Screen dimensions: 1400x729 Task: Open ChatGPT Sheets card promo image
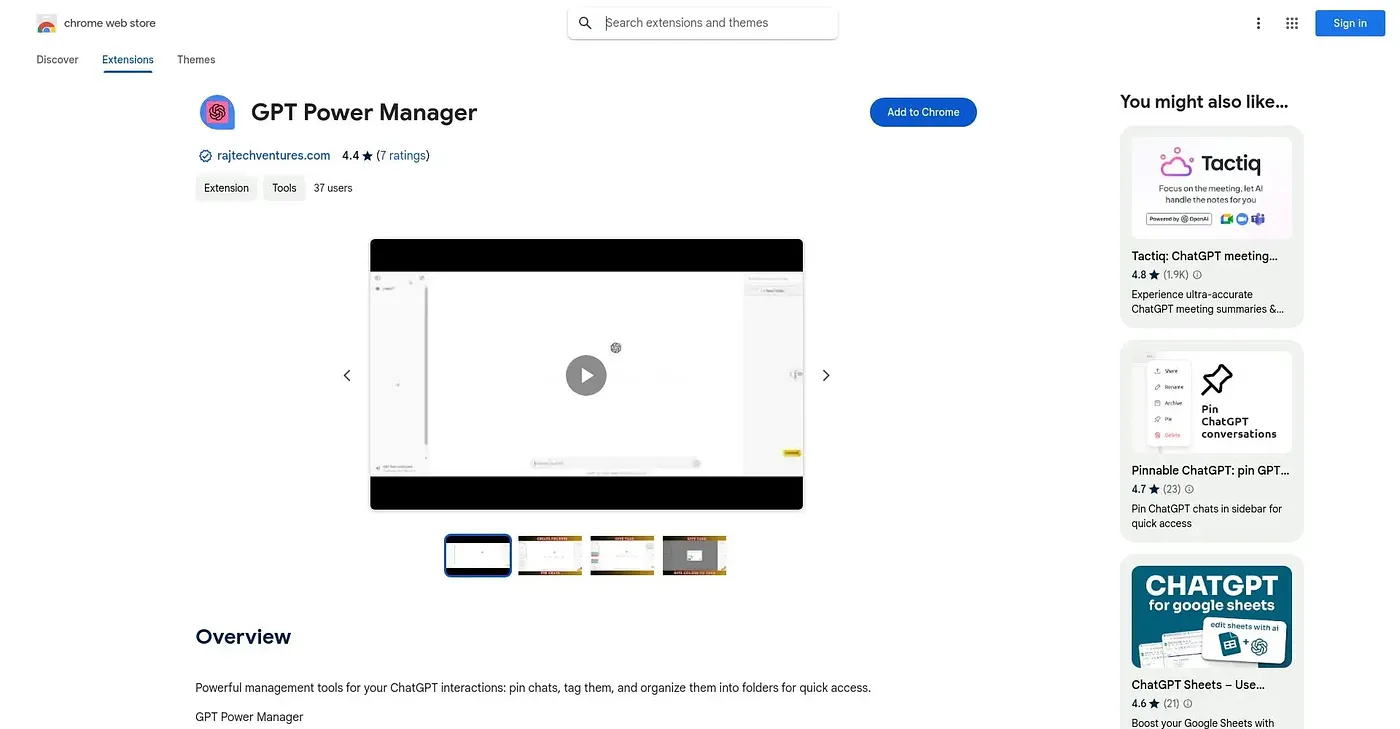click(x=1212, y=617)
